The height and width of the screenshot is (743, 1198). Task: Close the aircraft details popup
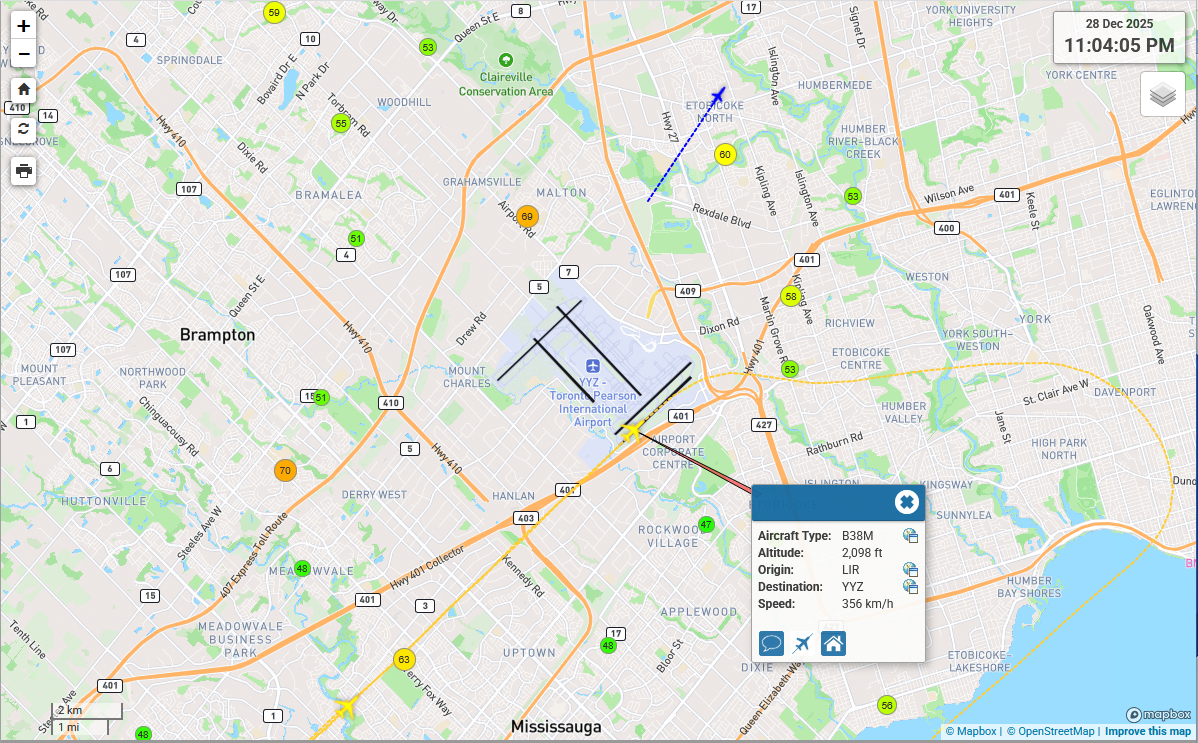click(x=906, y=502)
